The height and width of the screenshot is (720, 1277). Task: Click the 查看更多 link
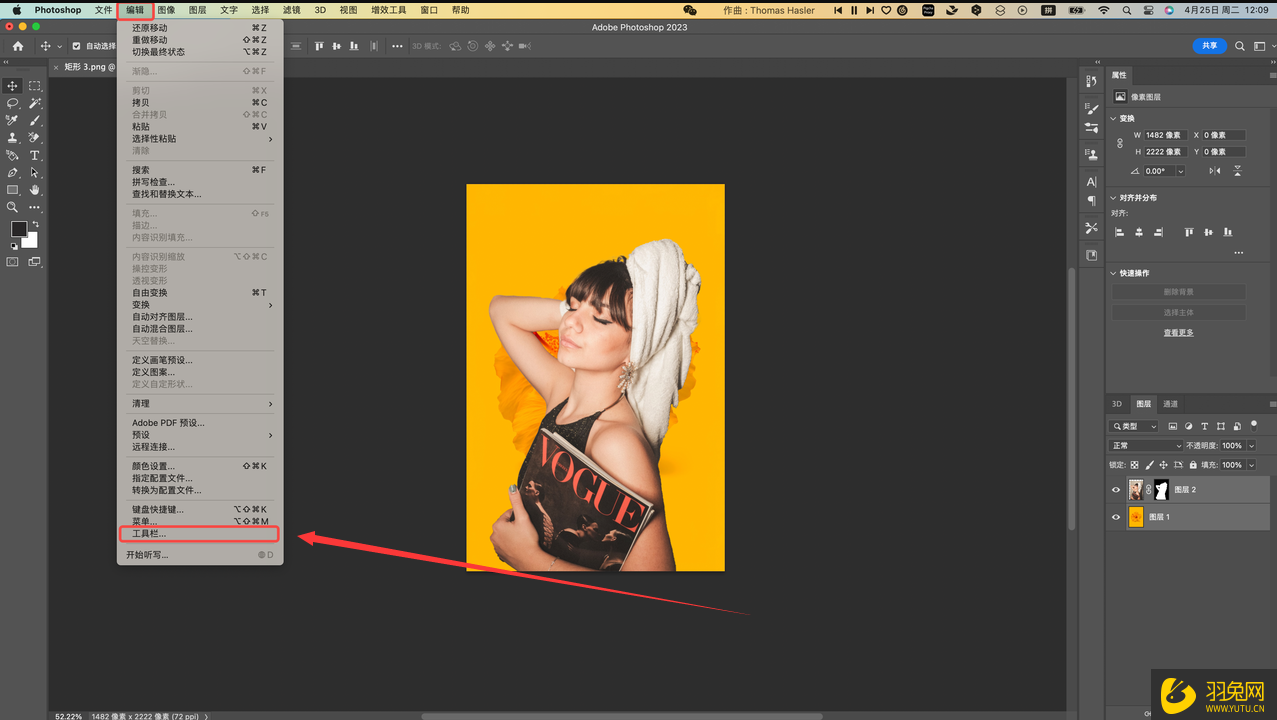pos(1178,333)
